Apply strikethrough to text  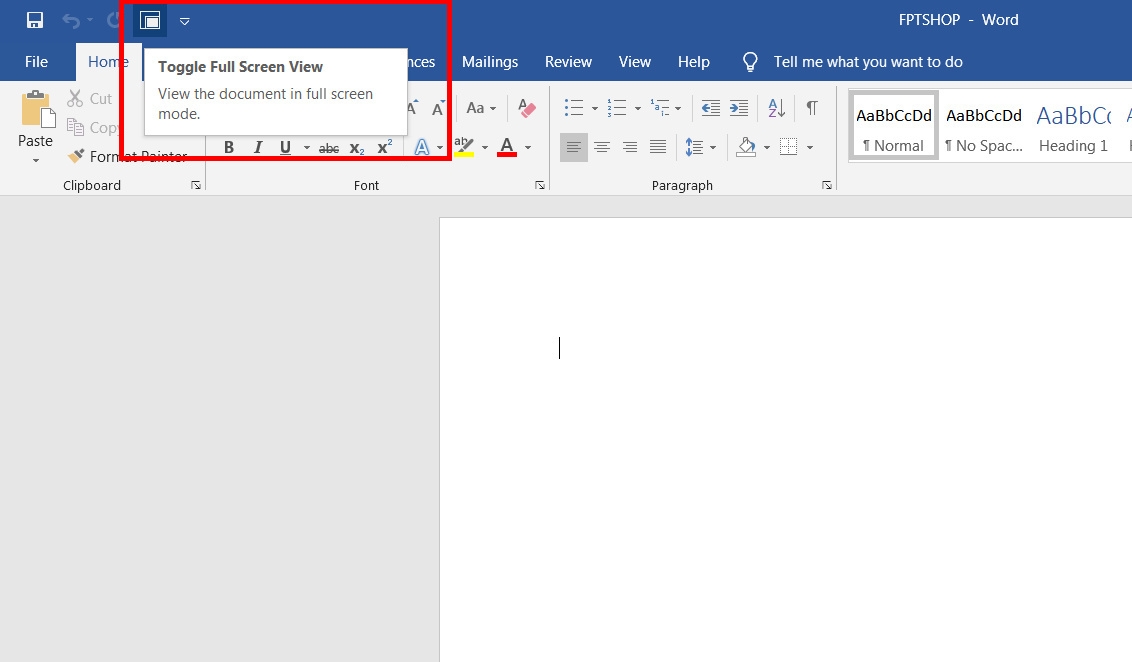pos(328,147)
